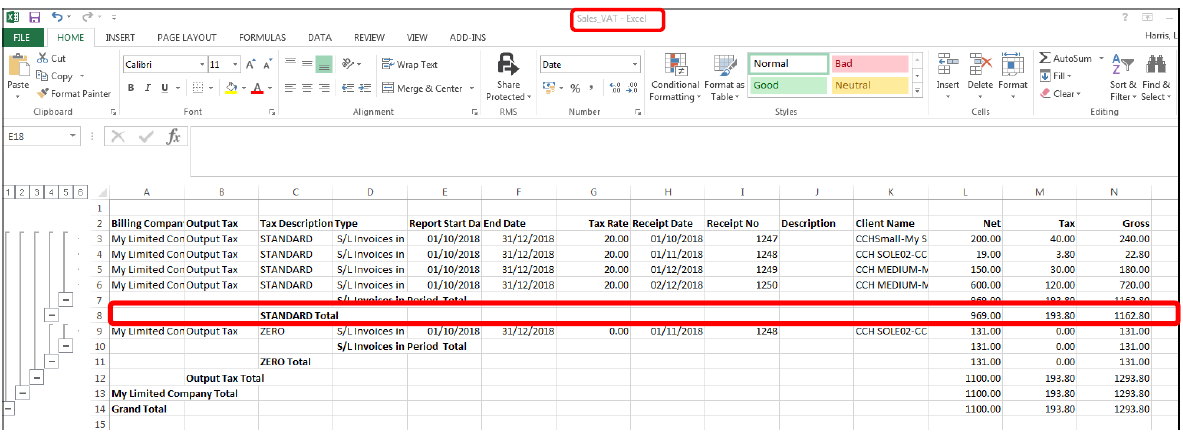Switch to the PAGE LAYOUT tab
This screenshot has height=432, width=1183.
(x=186, y=38)
